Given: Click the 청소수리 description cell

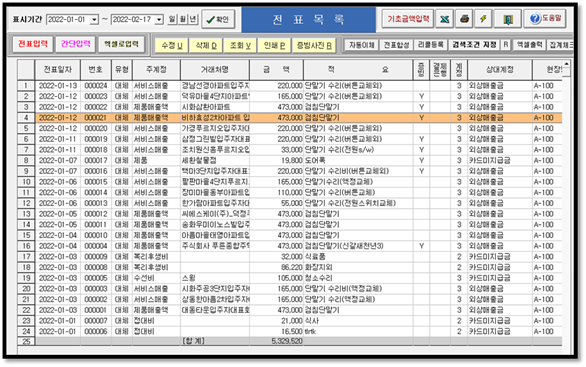Looking at the screenshot, I should pos(358,278).
